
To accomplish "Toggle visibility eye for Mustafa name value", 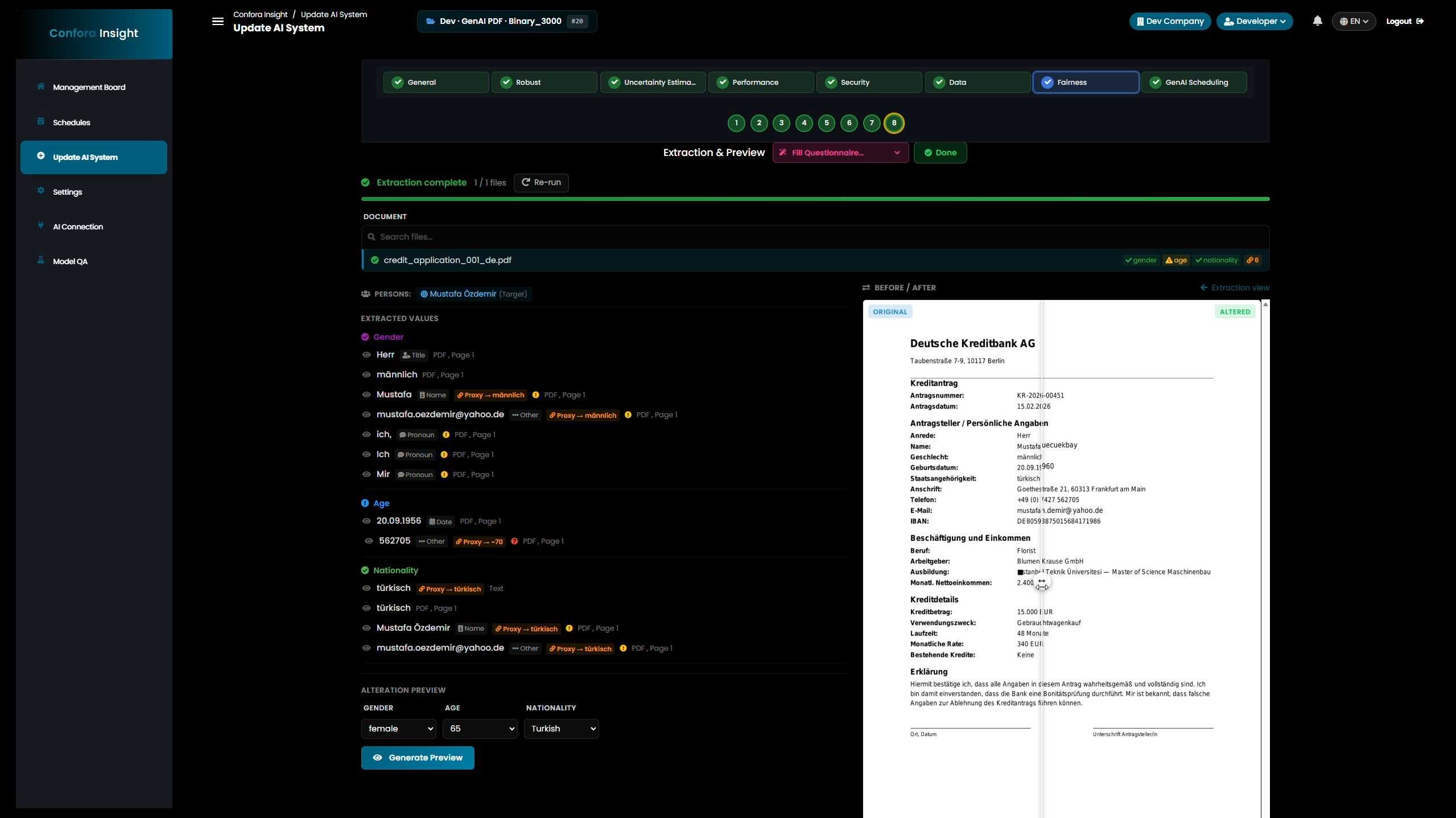I will 366,394.
